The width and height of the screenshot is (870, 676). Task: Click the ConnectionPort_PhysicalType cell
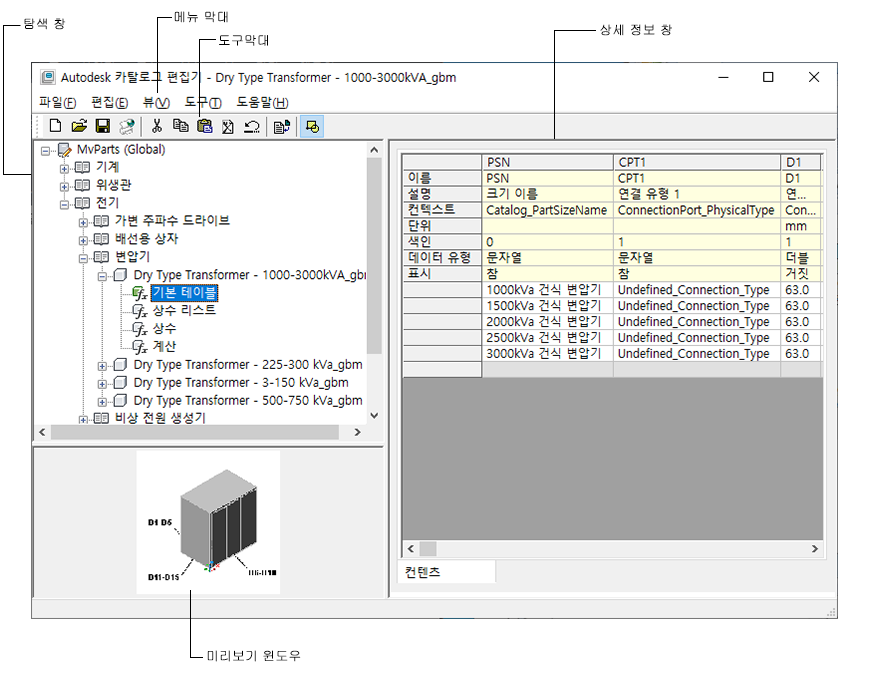pos(696,210)
